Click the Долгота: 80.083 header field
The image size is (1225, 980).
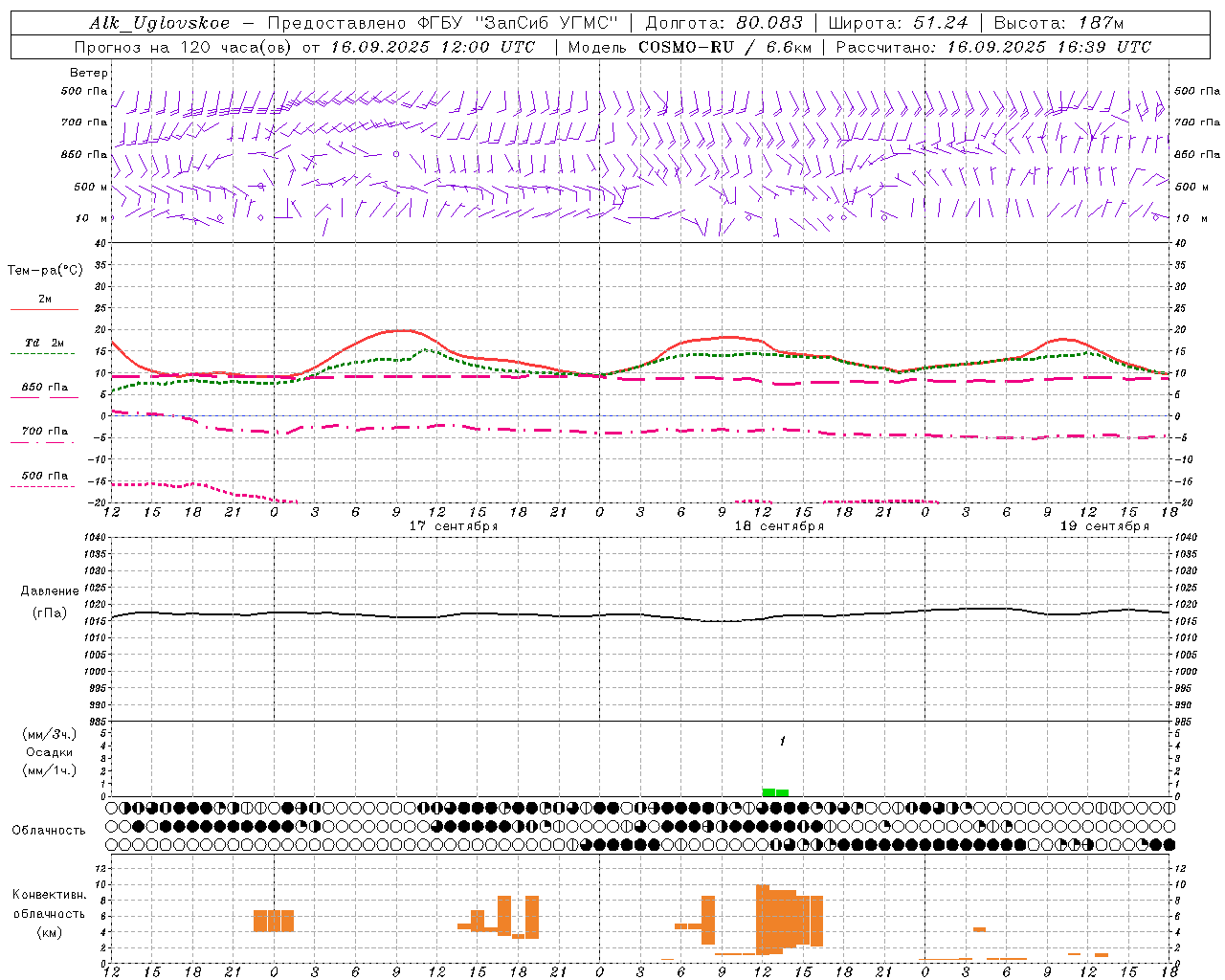click(x=724, y=23)
